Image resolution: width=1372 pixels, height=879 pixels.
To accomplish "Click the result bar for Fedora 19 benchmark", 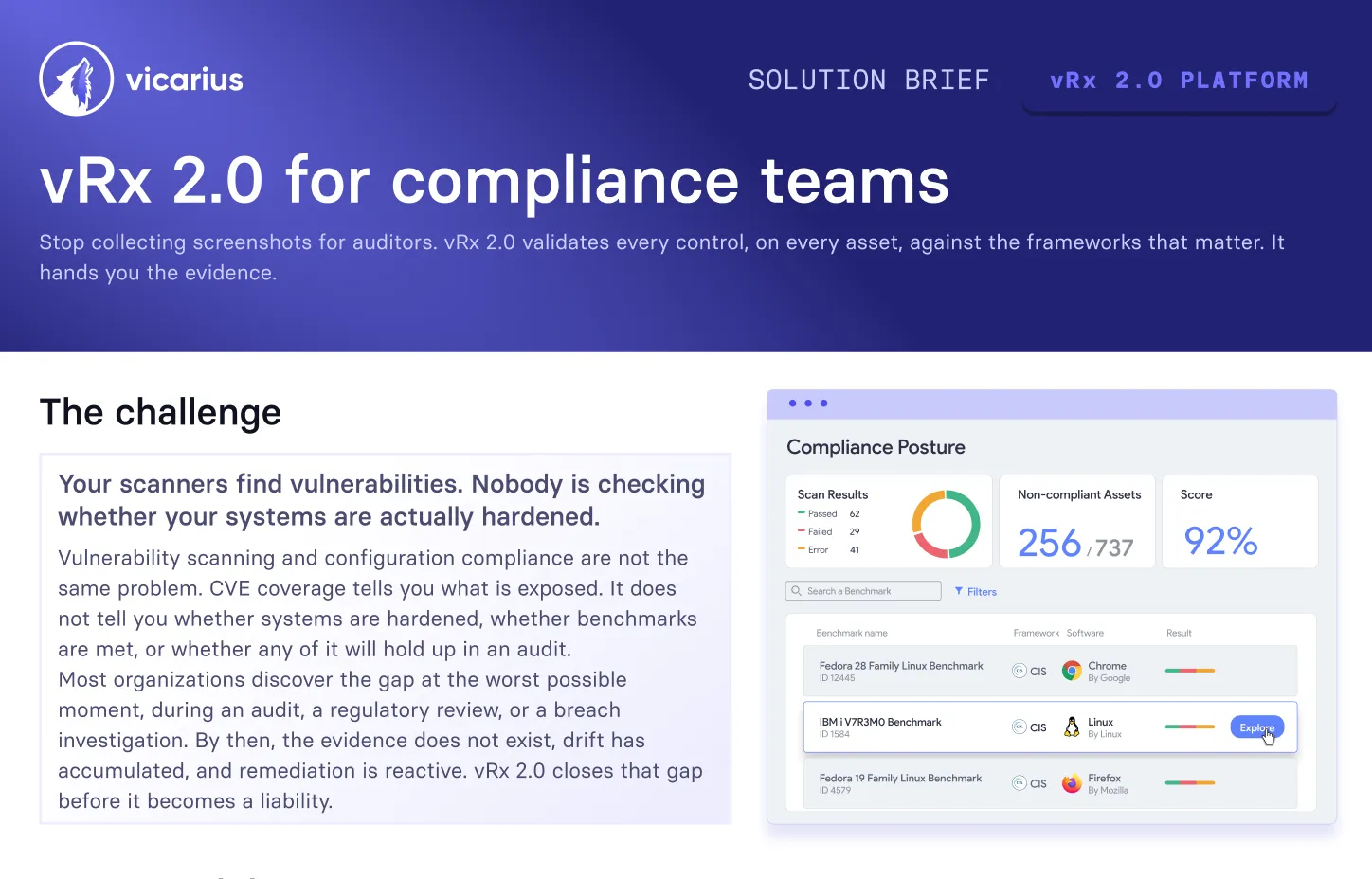I will tap(1190, 783).
